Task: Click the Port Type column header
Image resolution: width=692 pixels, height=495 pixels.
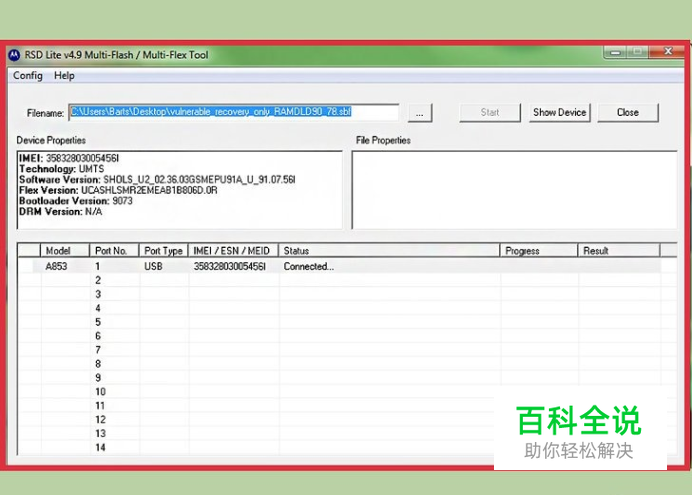Action: pos(163,251)
